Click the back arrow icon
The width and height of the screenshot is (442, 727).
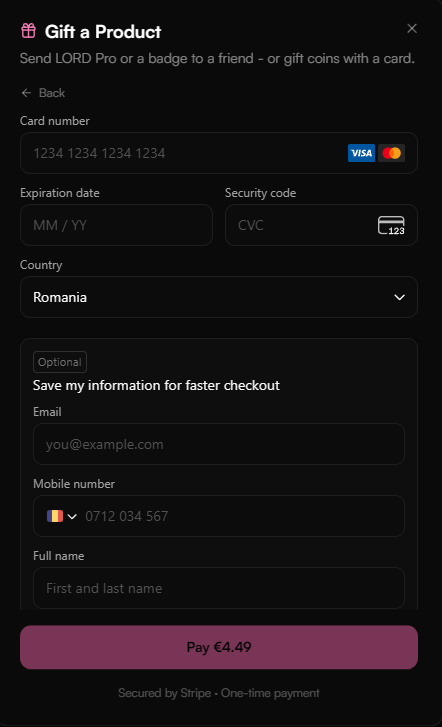click(x=26, y=93)
